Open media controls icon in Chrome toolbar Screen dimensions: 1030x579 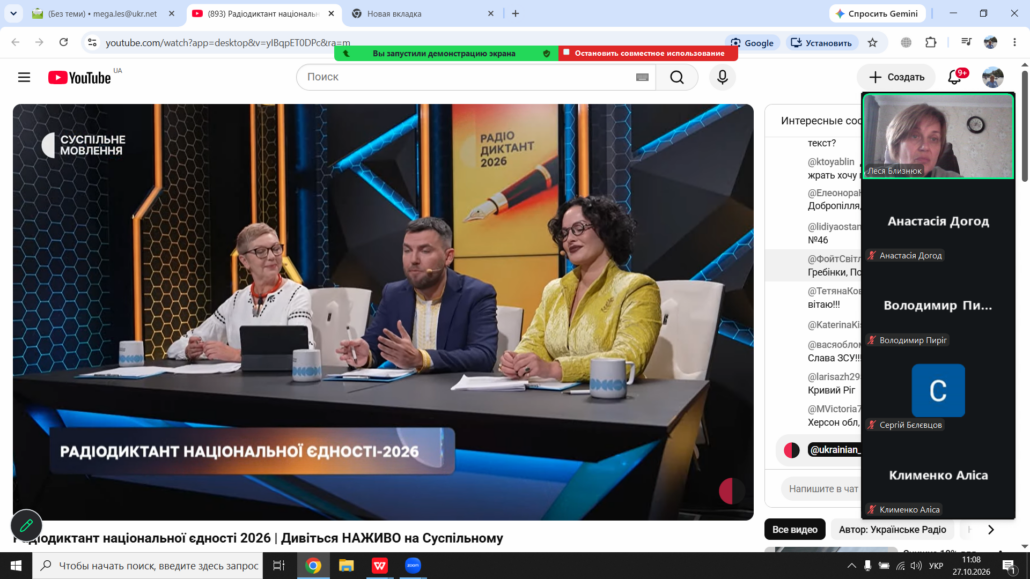(966, 43)
